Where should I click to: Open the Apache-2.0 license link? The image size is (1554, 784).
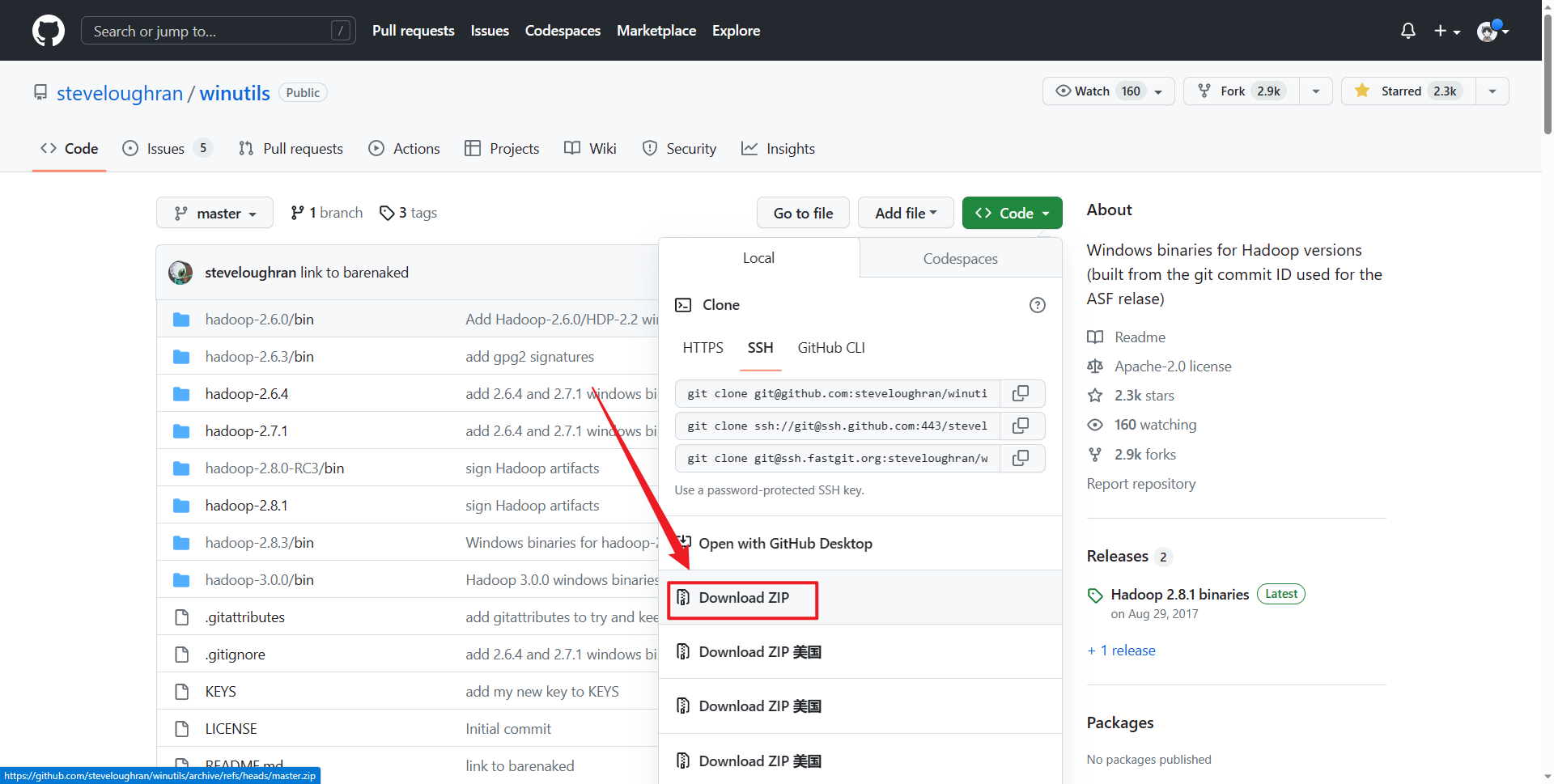1173,367
